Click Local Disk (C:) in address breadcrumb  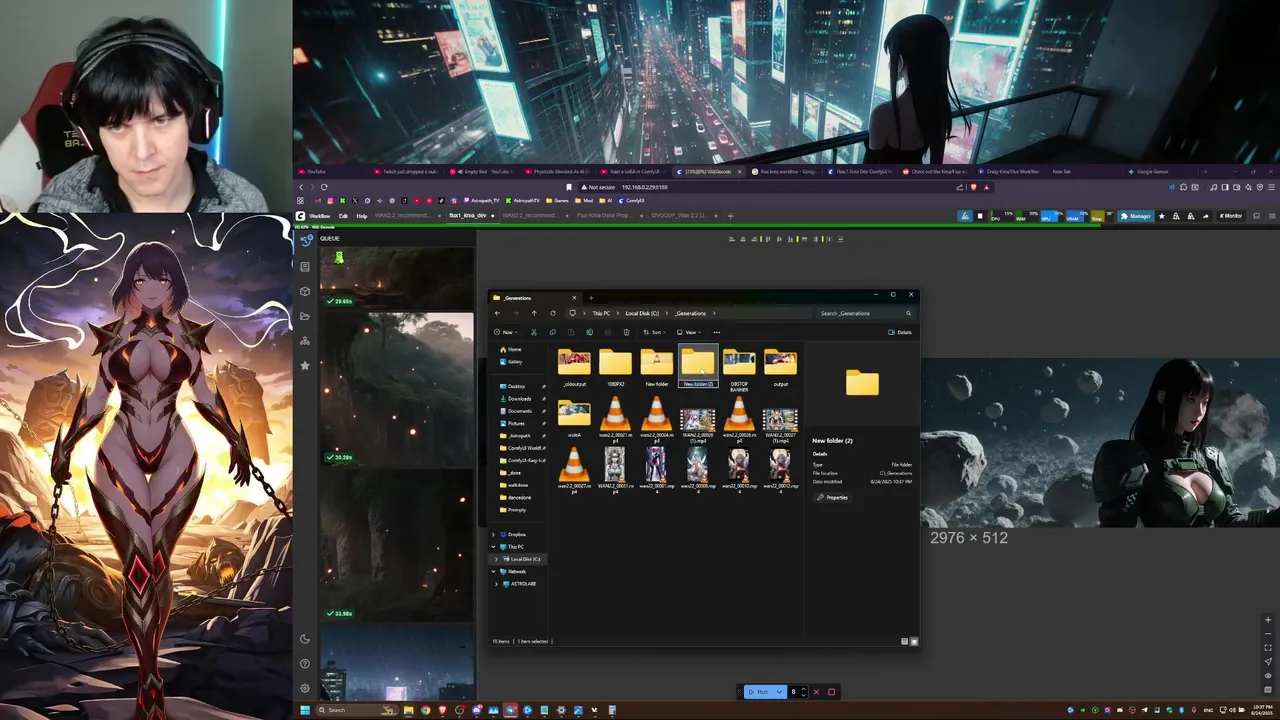coord(642,313)
